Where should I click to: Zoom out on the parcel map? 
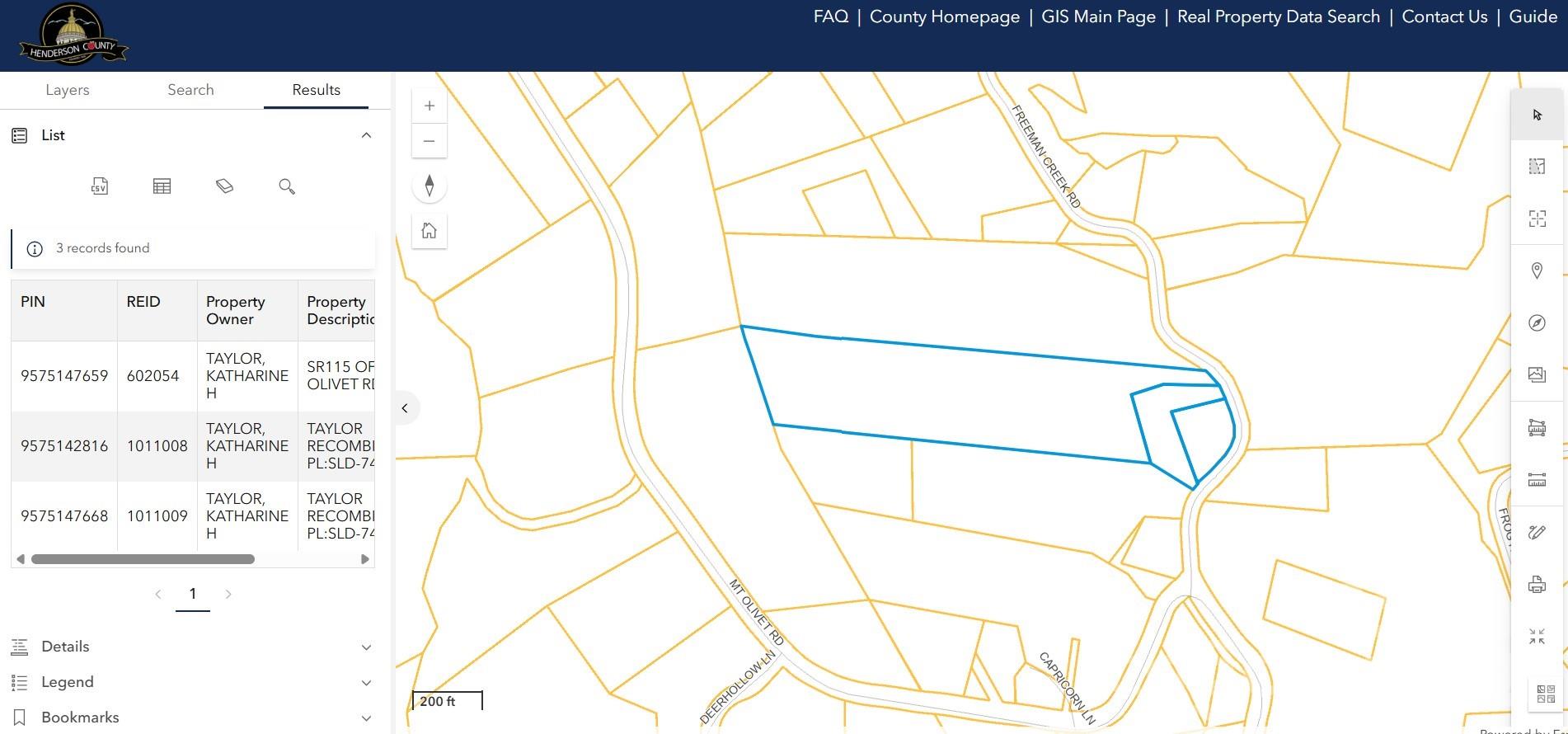[x=430, y=141]
